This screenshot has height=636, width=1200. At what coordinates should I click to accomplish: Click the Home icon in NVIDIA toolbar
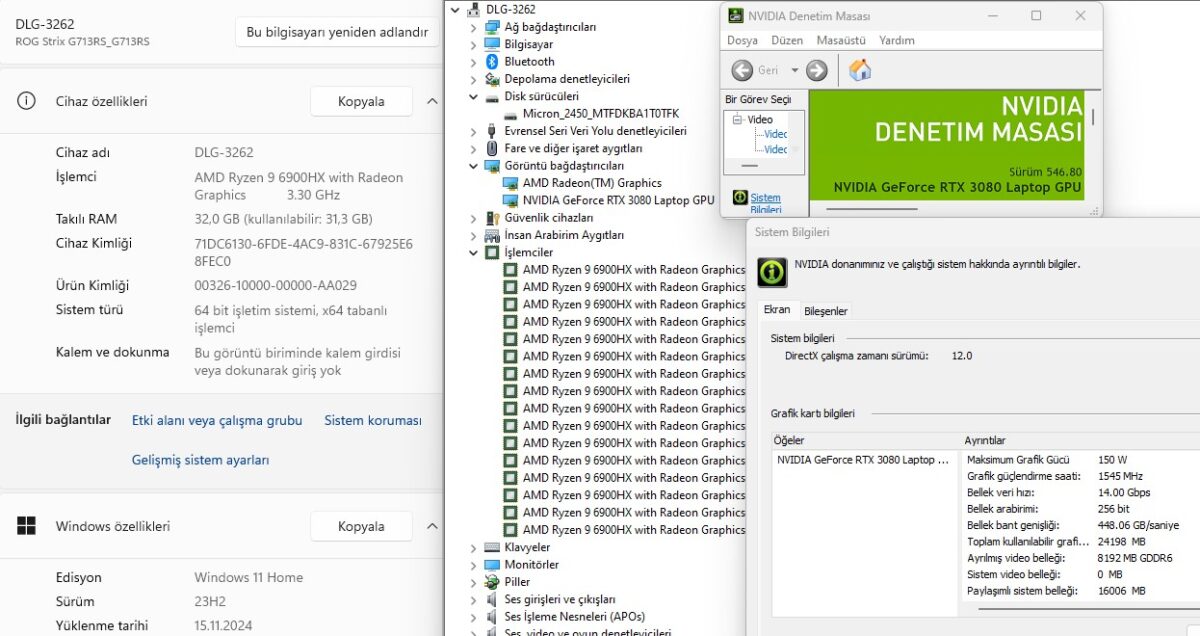[x=860, y=70]
